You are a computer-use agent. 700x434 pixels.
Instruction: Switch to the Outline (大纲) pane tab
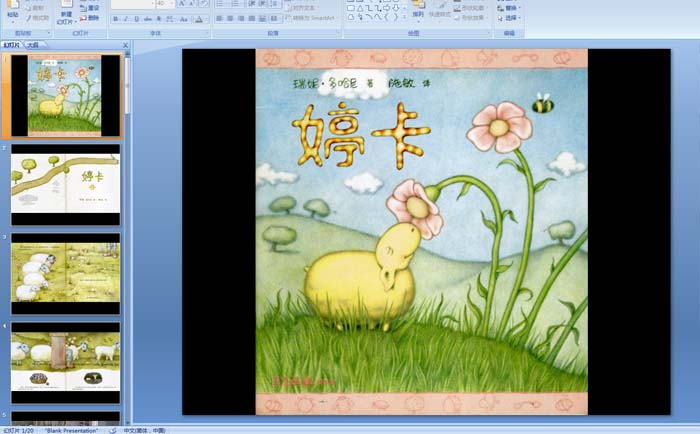pyautogui.click(x=33, y=45)
